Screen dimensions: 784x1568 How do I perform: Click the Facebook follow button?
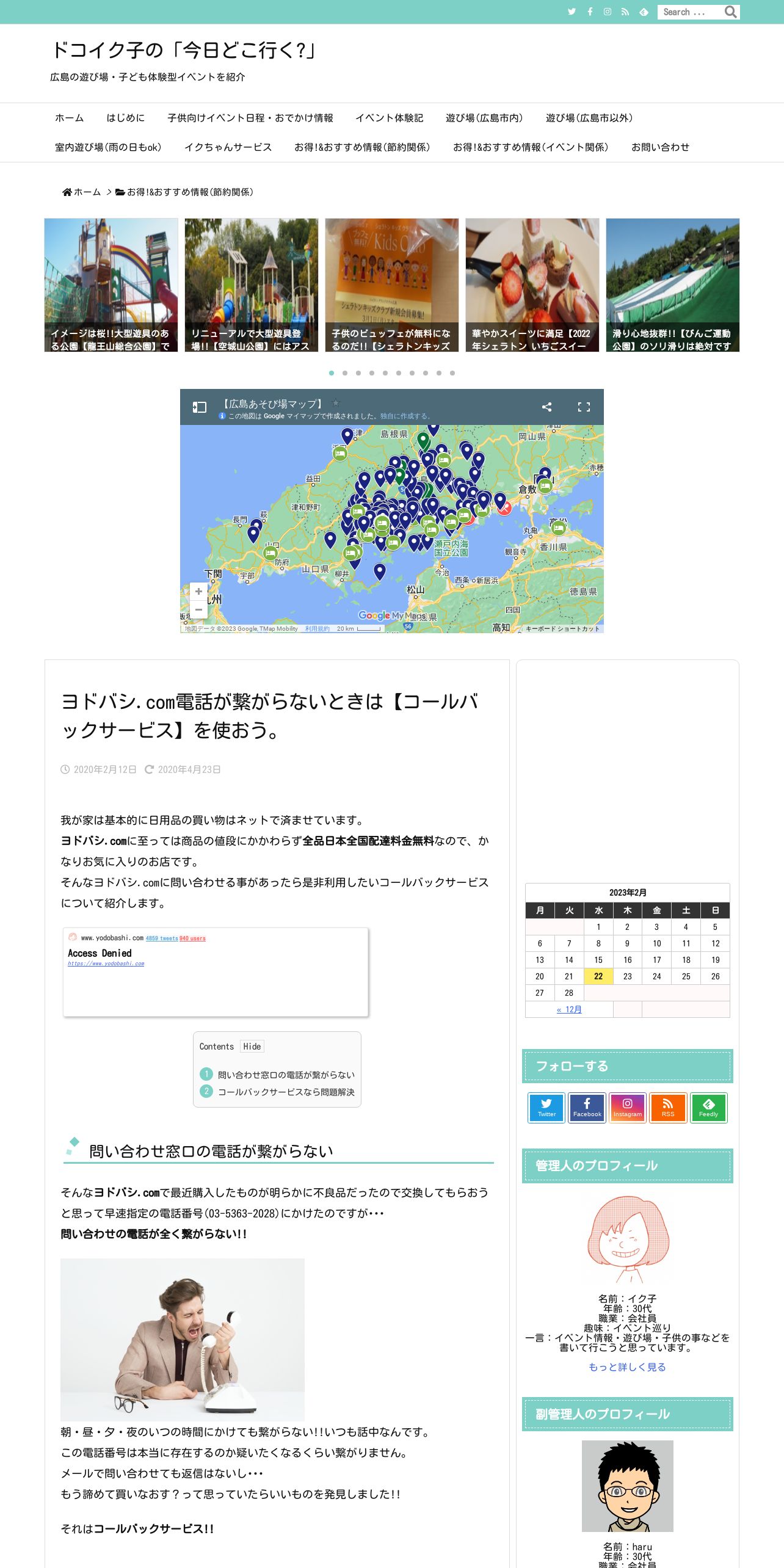pos(587,1108)
